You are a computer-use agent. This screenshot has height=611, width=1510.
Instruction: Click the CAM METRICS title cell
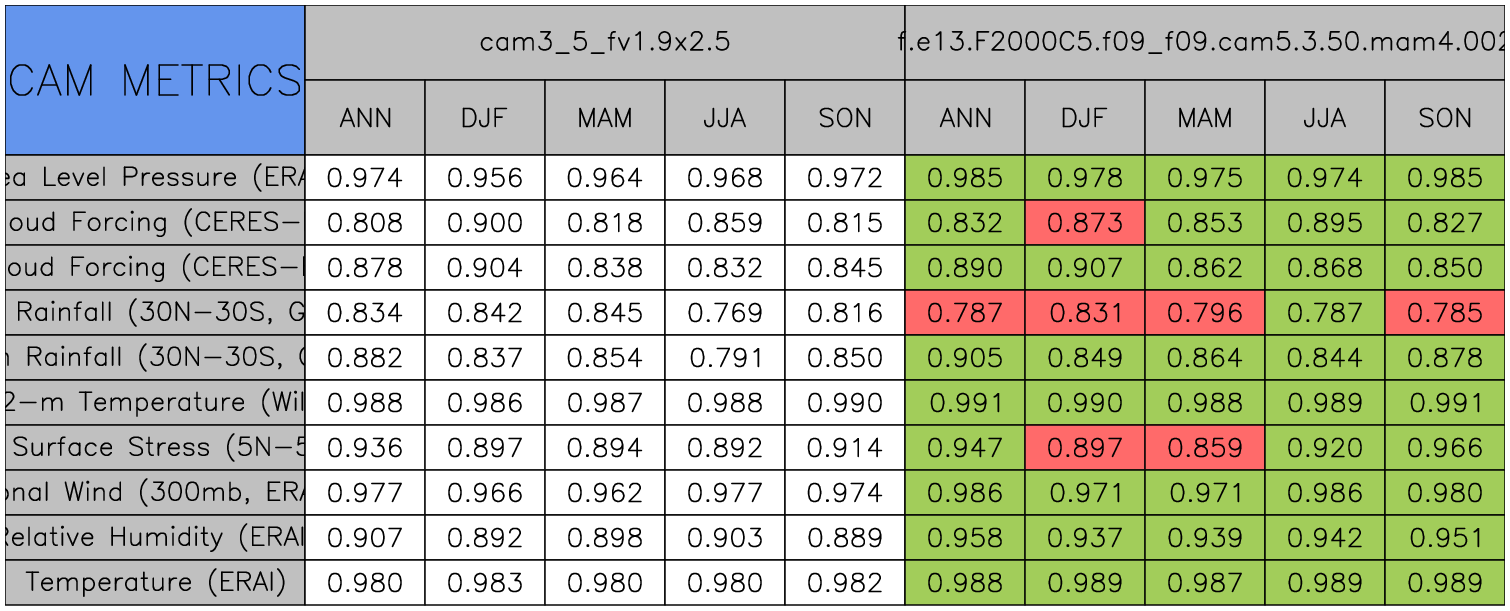tap(155, 80)
